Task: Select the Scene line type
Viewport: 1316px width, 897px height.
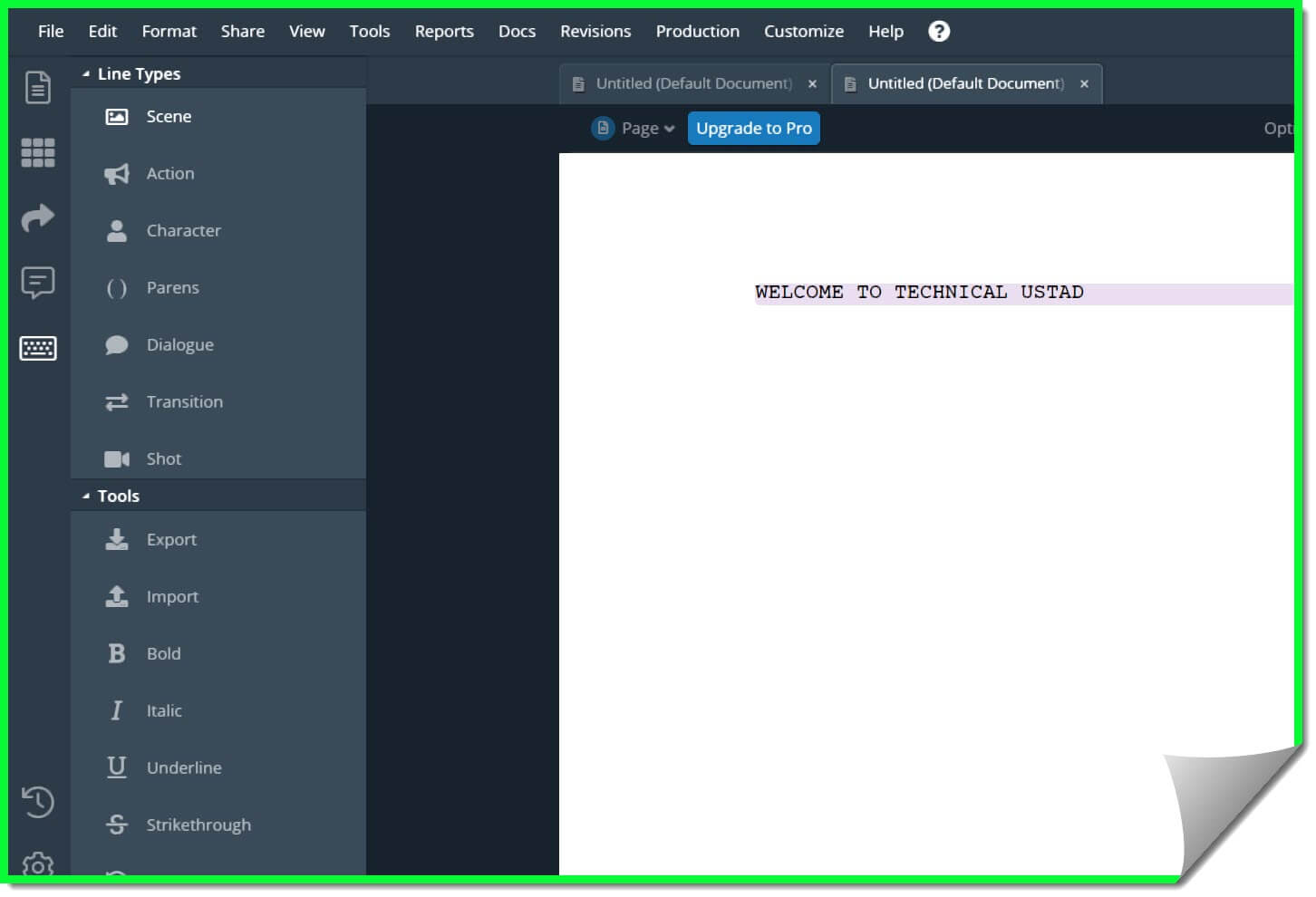Action: click(x=168, y=116)
